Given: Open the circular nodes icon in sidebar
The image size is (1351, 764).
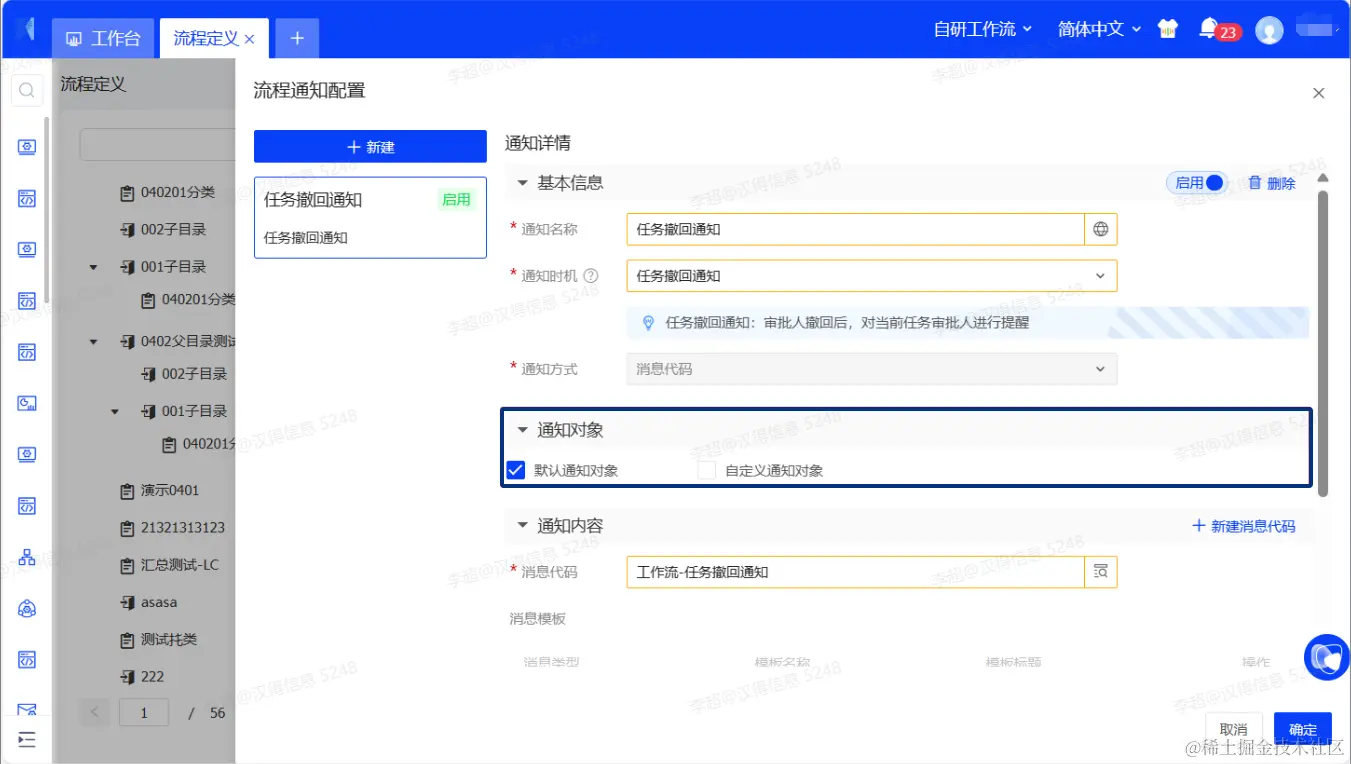Looking at the screenshot, I should [x=27, y=609].
